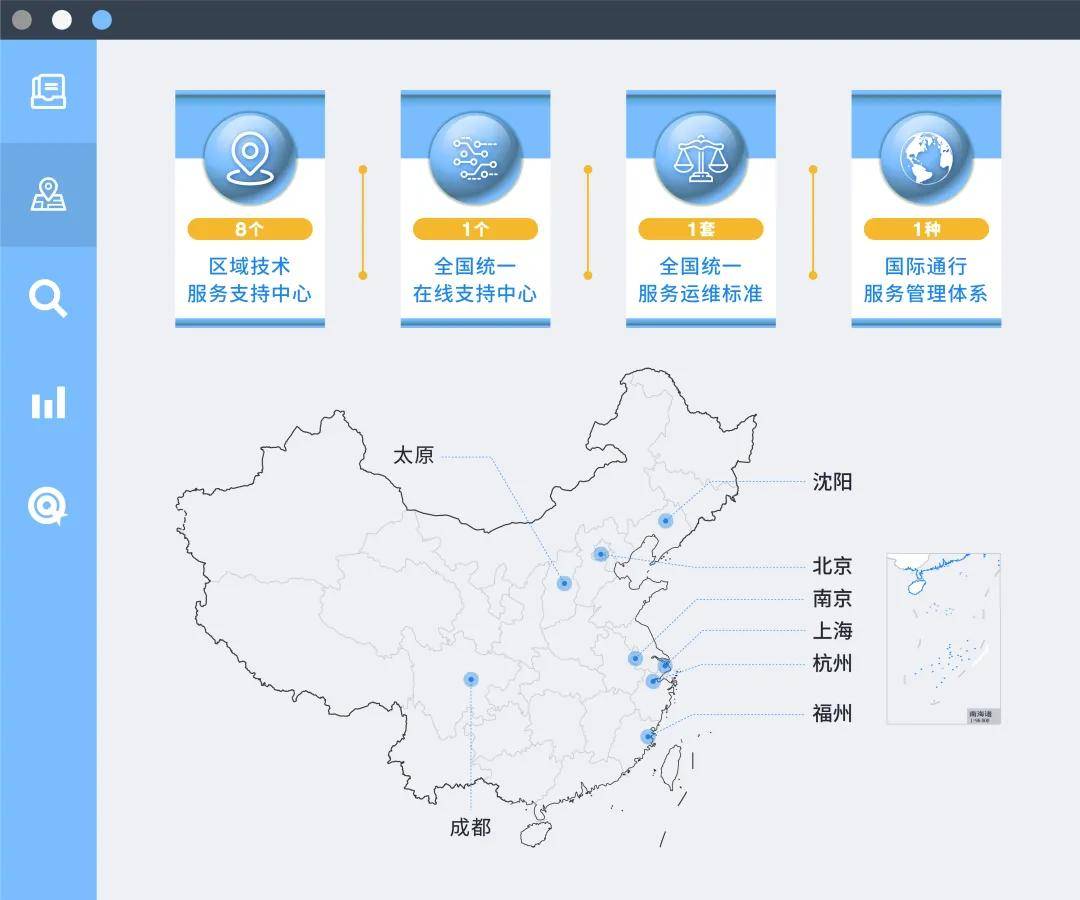Click the location pin sphere icon
Screen dimensions: 1080x900
[x=250, y=158]
